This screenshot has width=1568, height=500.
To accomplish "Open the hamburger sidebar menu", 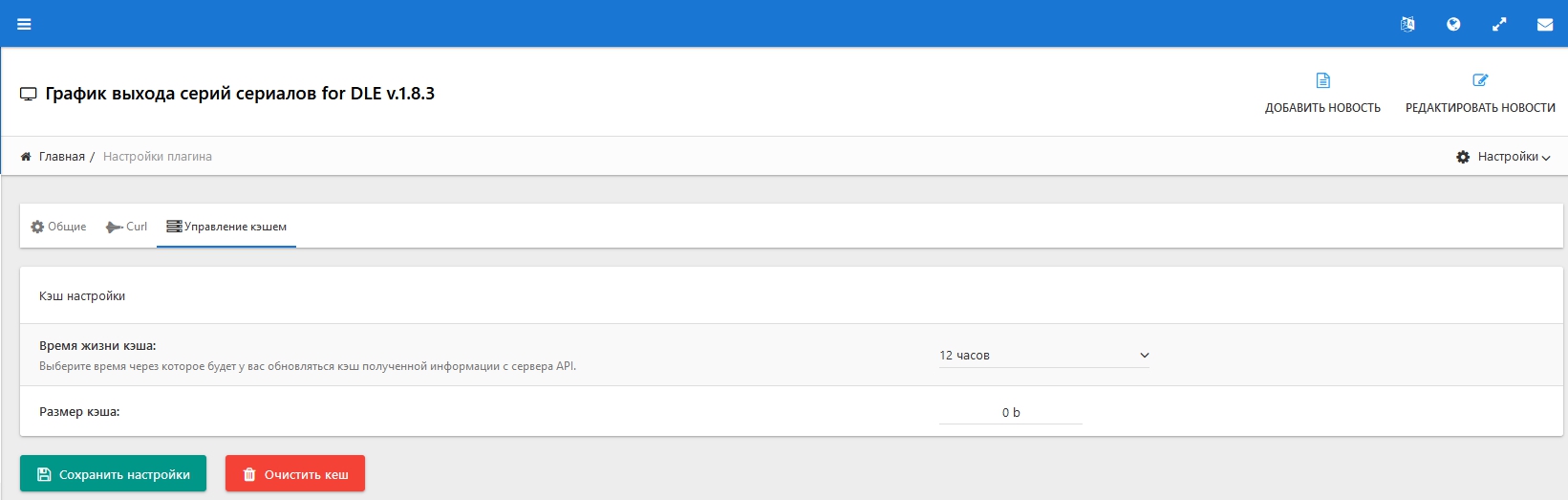I will pyautogui.click(x=24, y=24).
